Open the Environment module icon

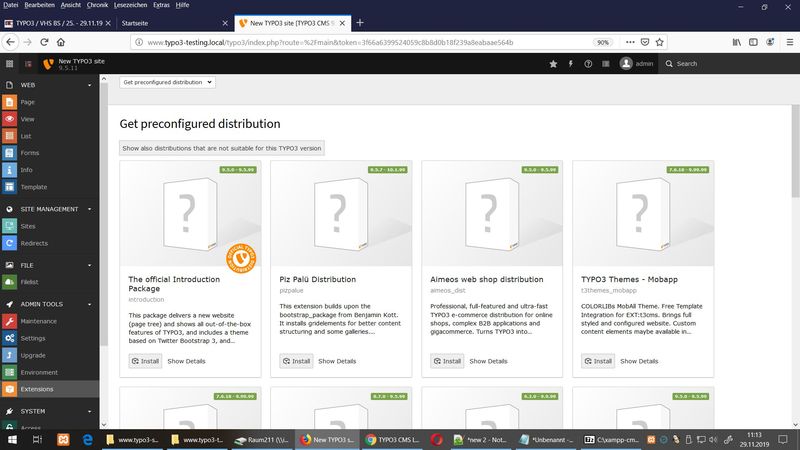pos(9,372)
